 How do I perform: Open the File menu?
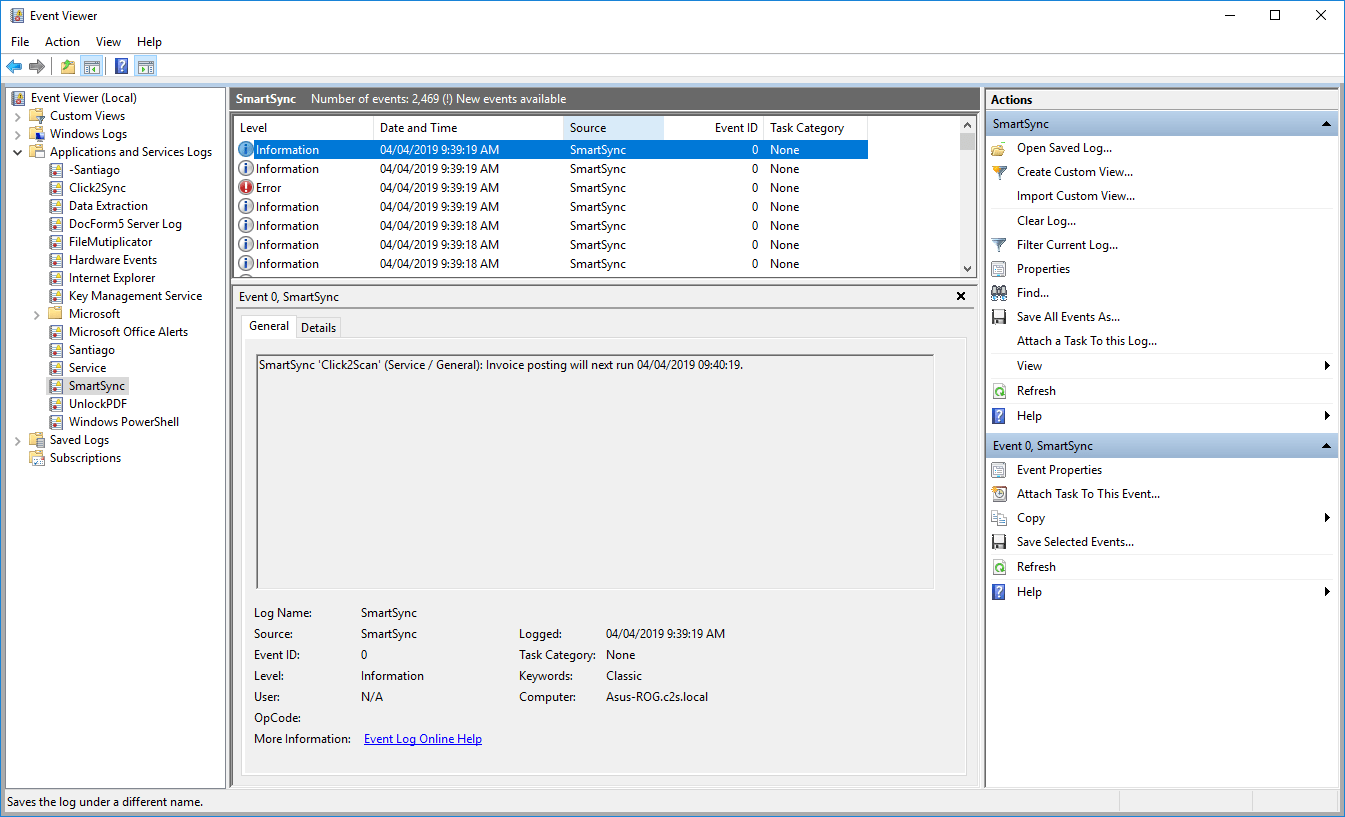tap(20, 42)
